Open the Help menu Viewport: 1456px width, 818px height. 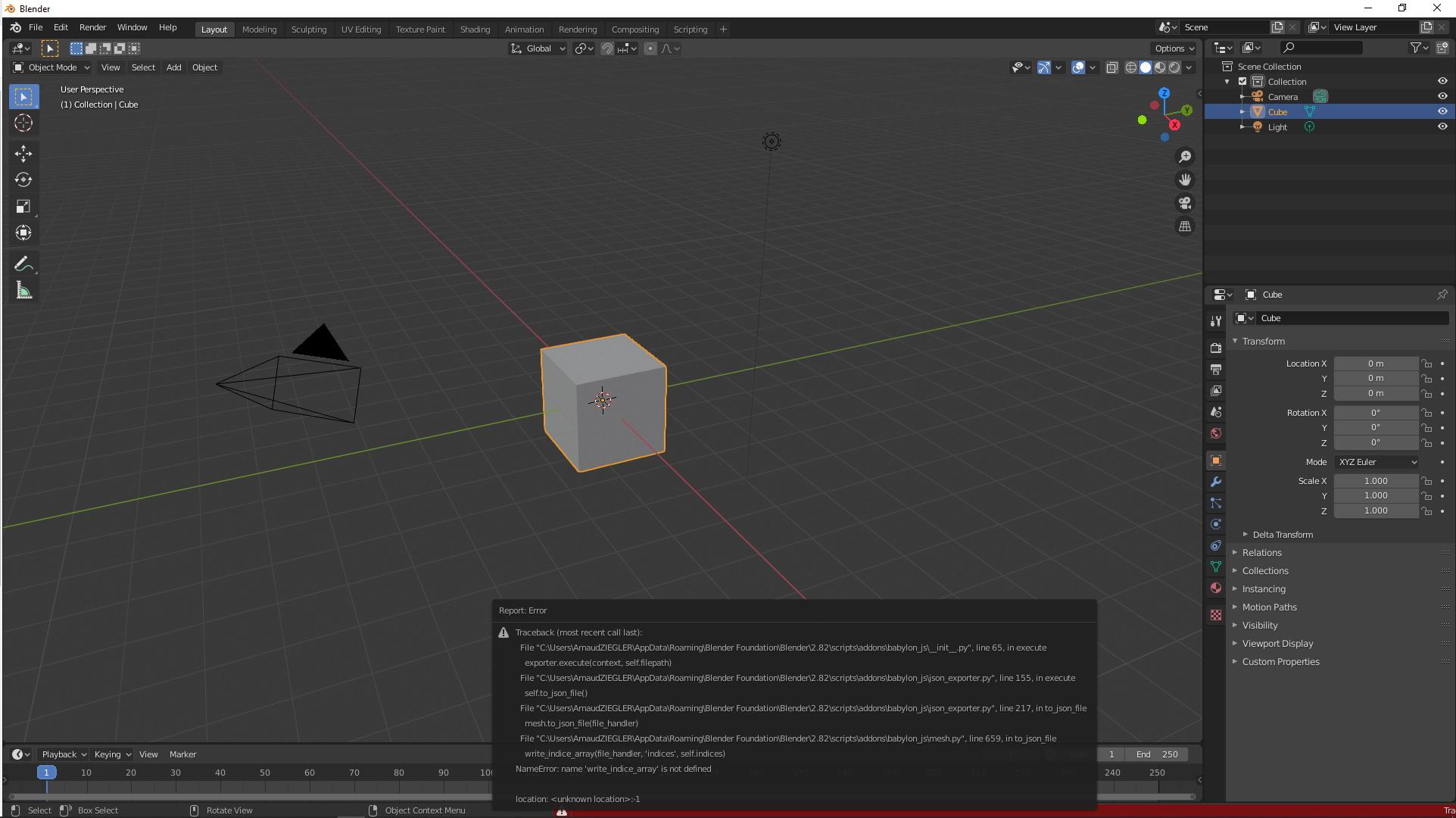point(167,27)
